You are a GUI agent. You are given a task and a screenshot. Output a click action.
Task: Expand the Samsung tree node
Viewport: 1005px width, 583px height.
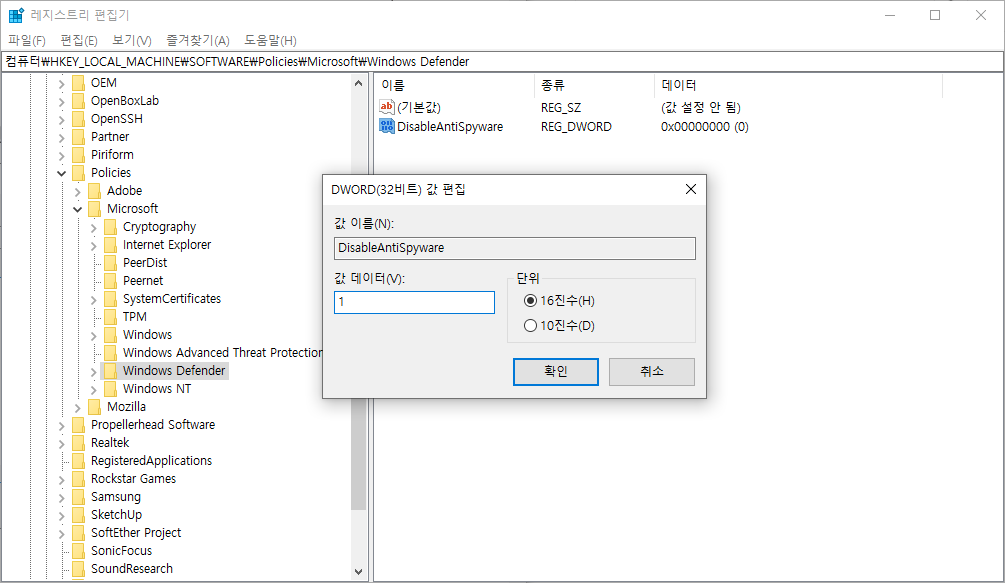coord(61,496)
